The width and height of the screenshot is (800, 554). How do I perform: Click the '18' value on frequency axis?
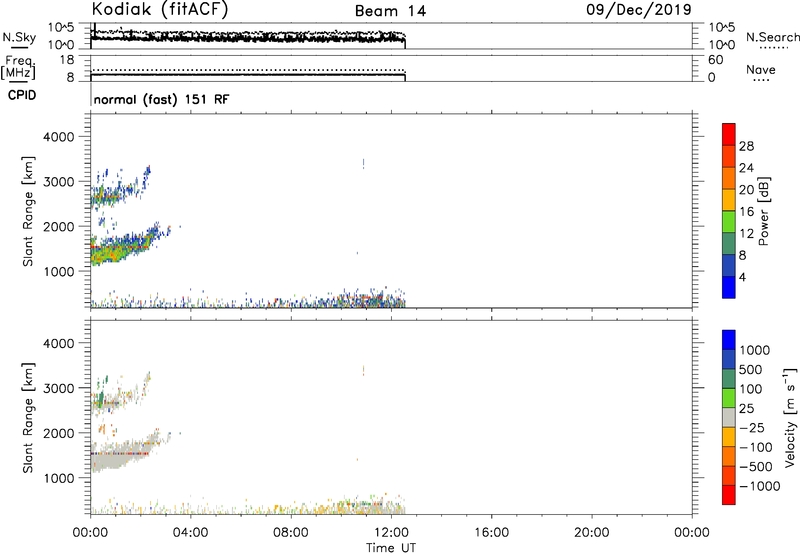tap(67, 60)
